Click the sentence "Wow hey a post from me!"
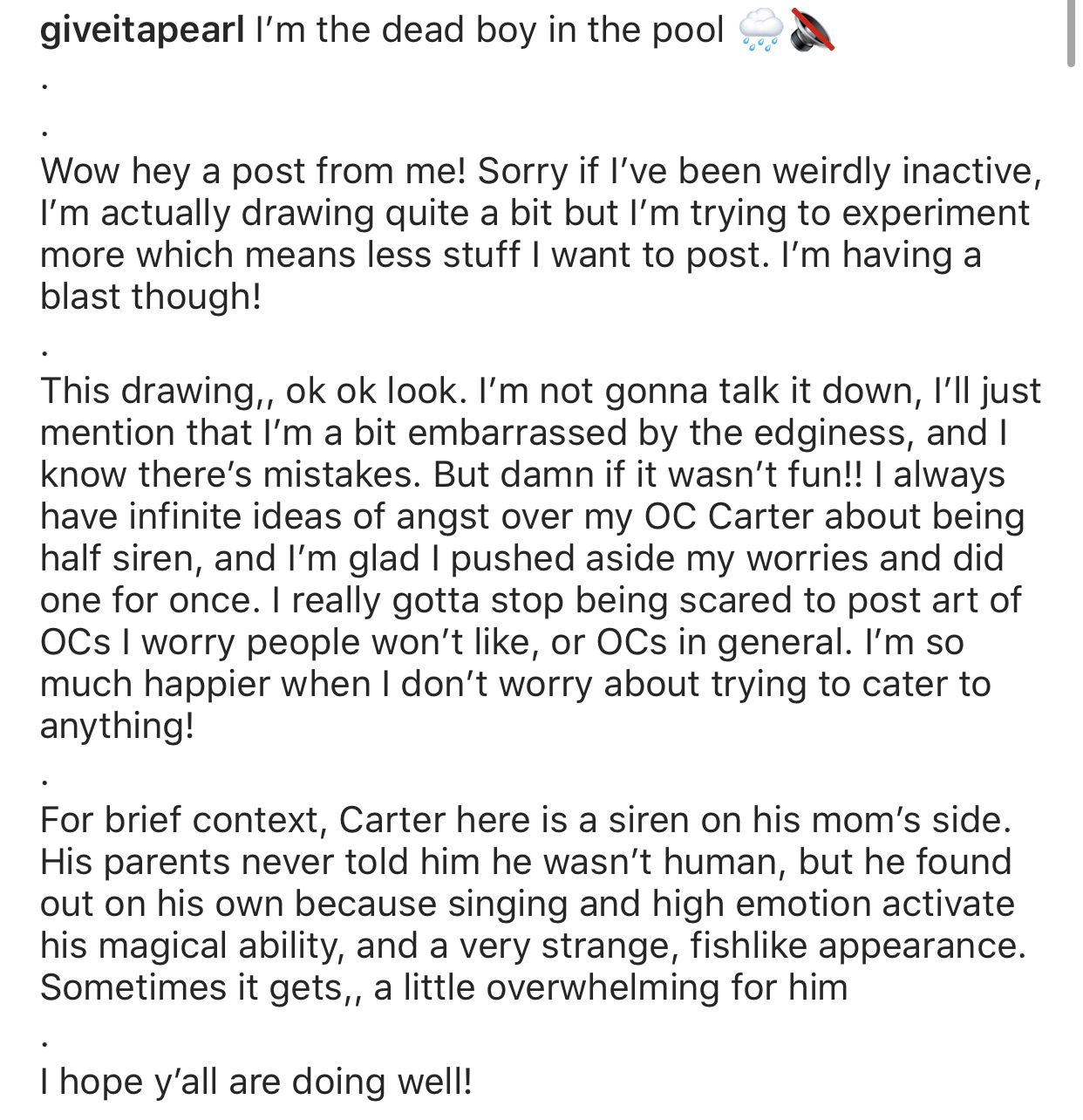The image size is (1083, 1120). (253, 171)
